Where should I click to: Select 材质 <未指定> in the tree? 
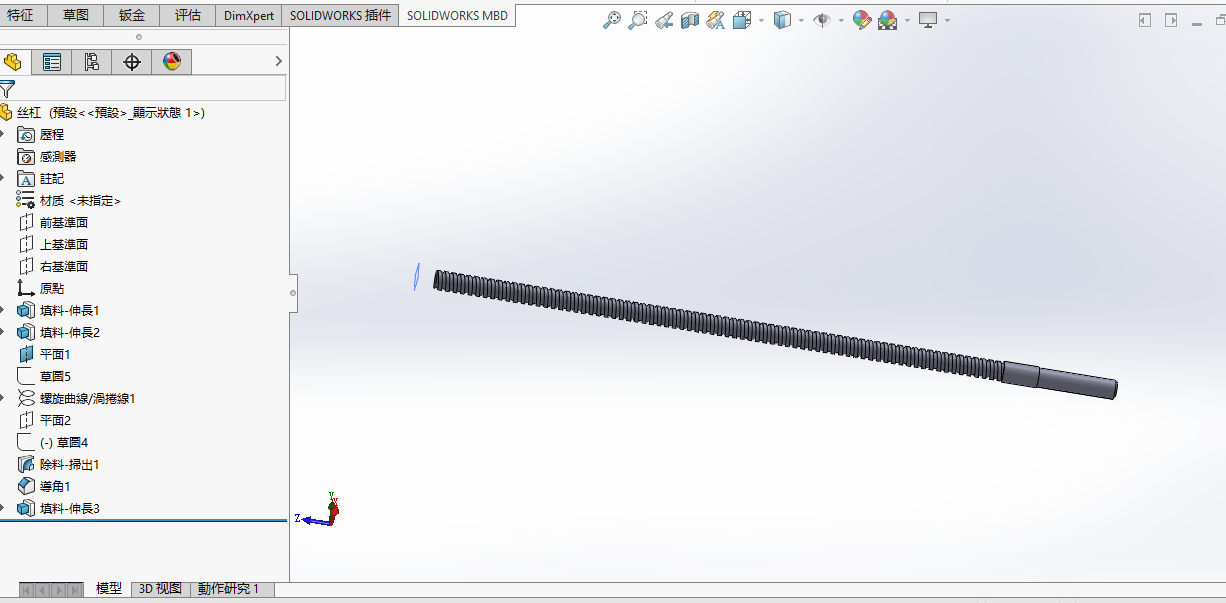80,200
